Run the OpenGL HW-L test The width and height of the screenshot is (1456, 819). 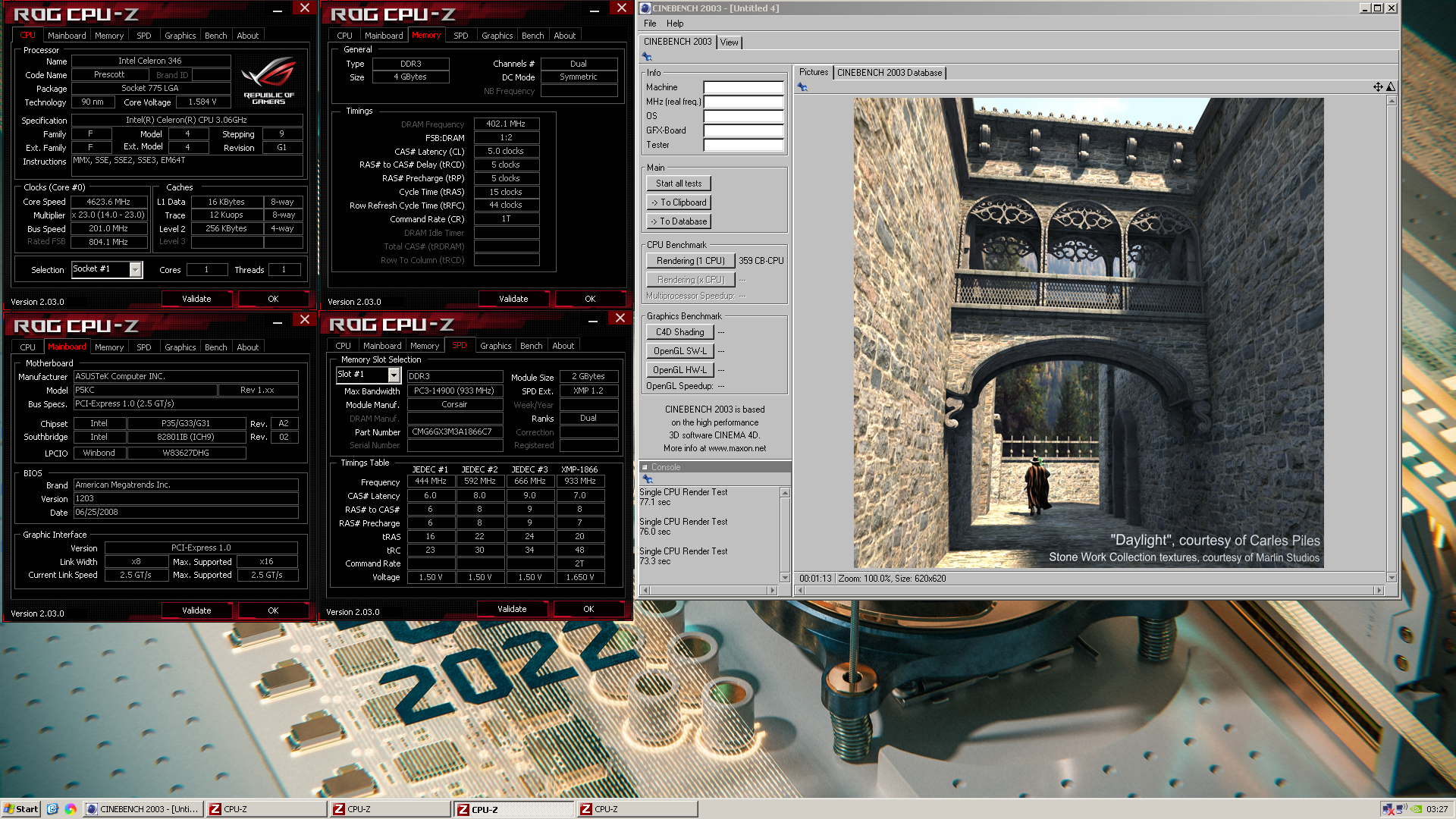tap(679, 370)
